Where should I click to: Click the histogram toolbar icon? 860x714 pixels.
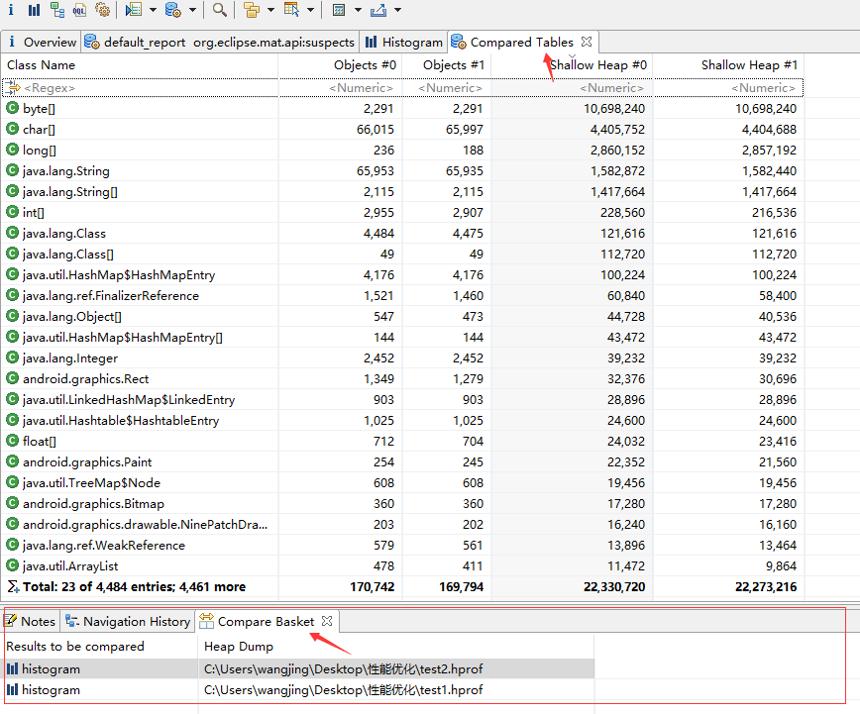34,9
